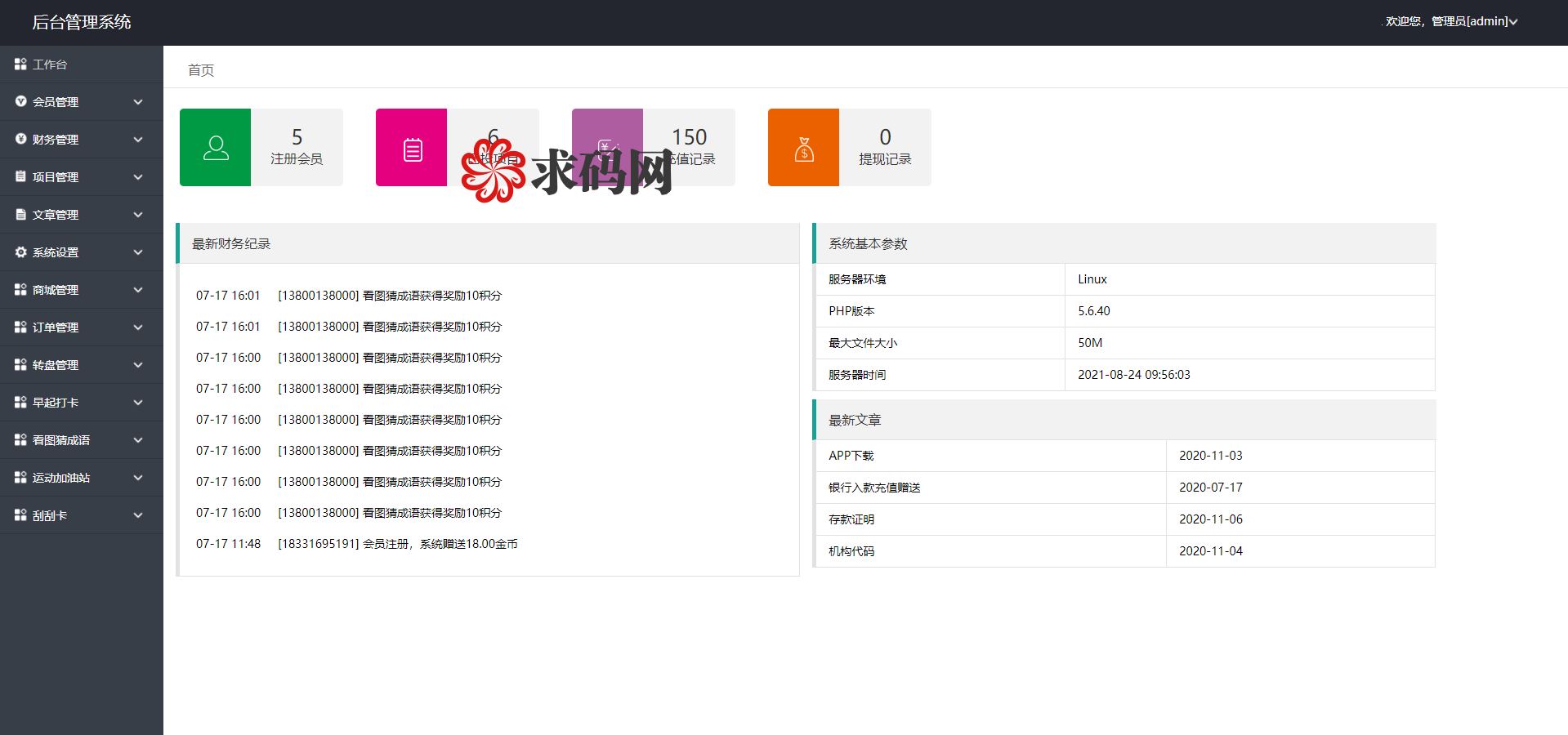Select the 文章管理 document icon
Viewport: 1568px width, 735px height.
tap(20, 214)
